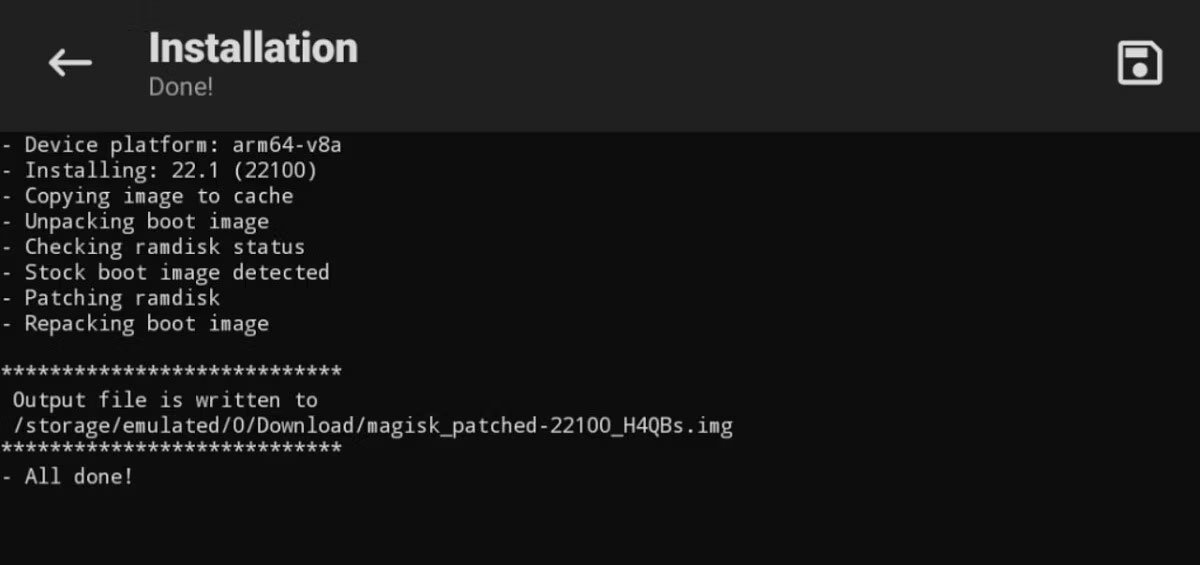Tap the back arrow icon
1200x565 pixels.
pyautogui.click(x=70, y=63)
